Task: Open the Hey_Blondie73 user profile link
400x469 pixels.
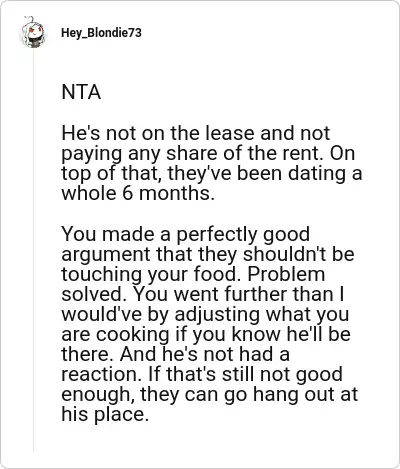Action: 101,33
